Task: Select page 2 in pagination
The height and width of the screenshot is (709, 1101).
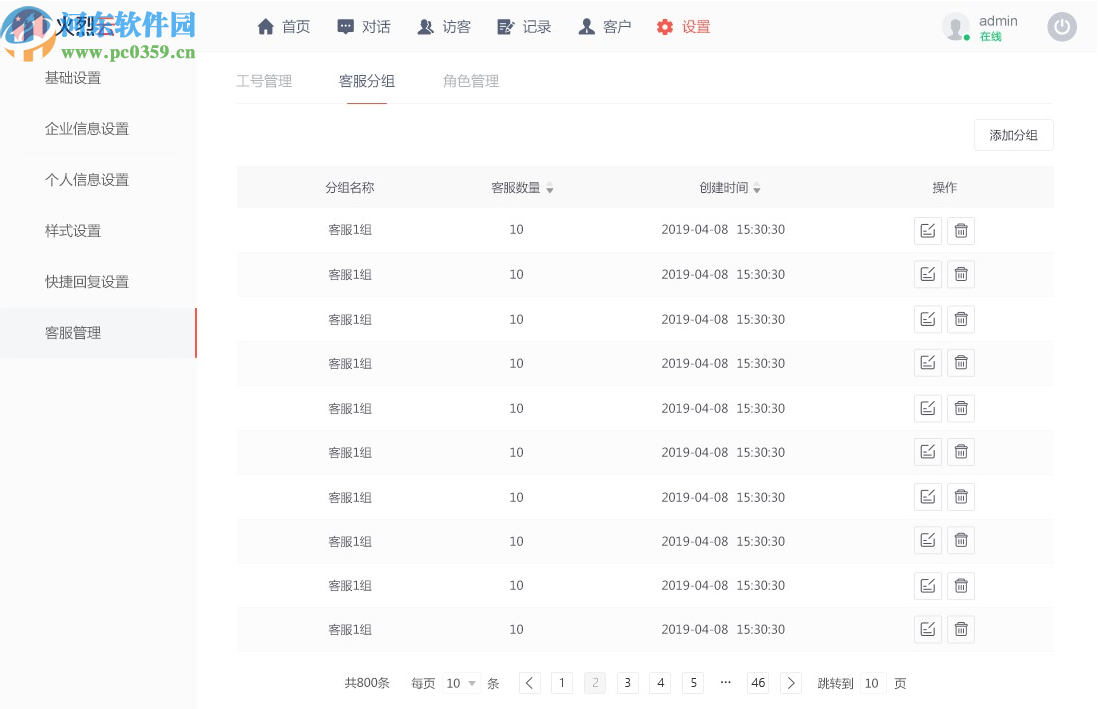Action: (x=595, y=683)
